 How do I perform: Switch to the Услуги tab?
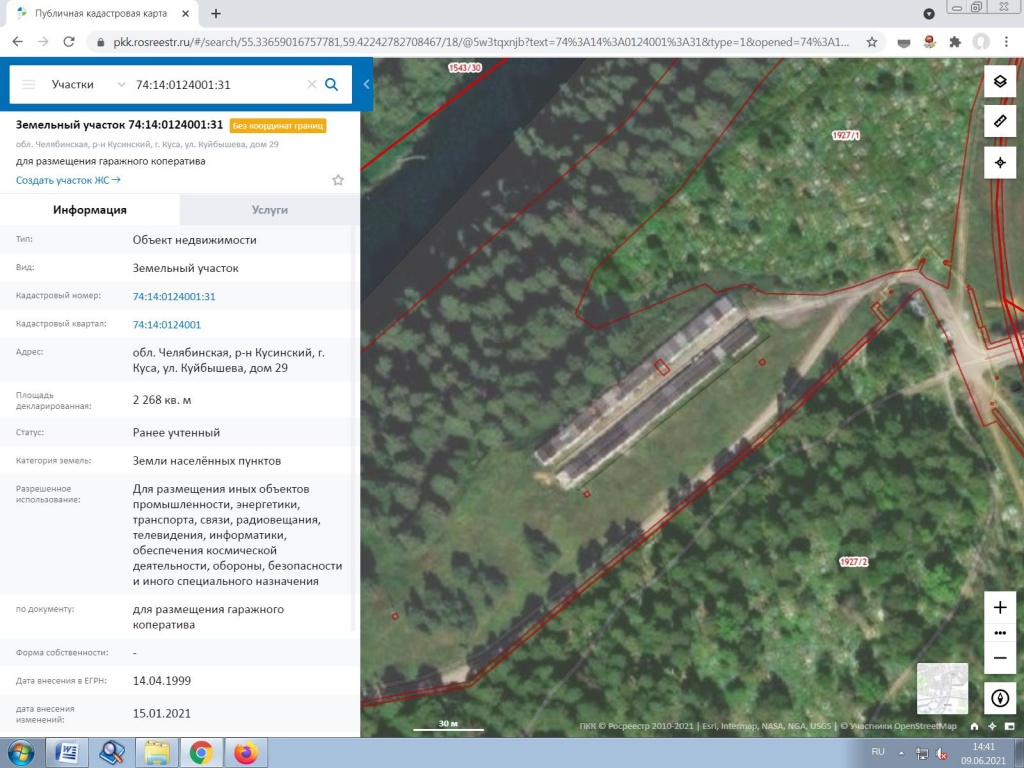point(270,210)
